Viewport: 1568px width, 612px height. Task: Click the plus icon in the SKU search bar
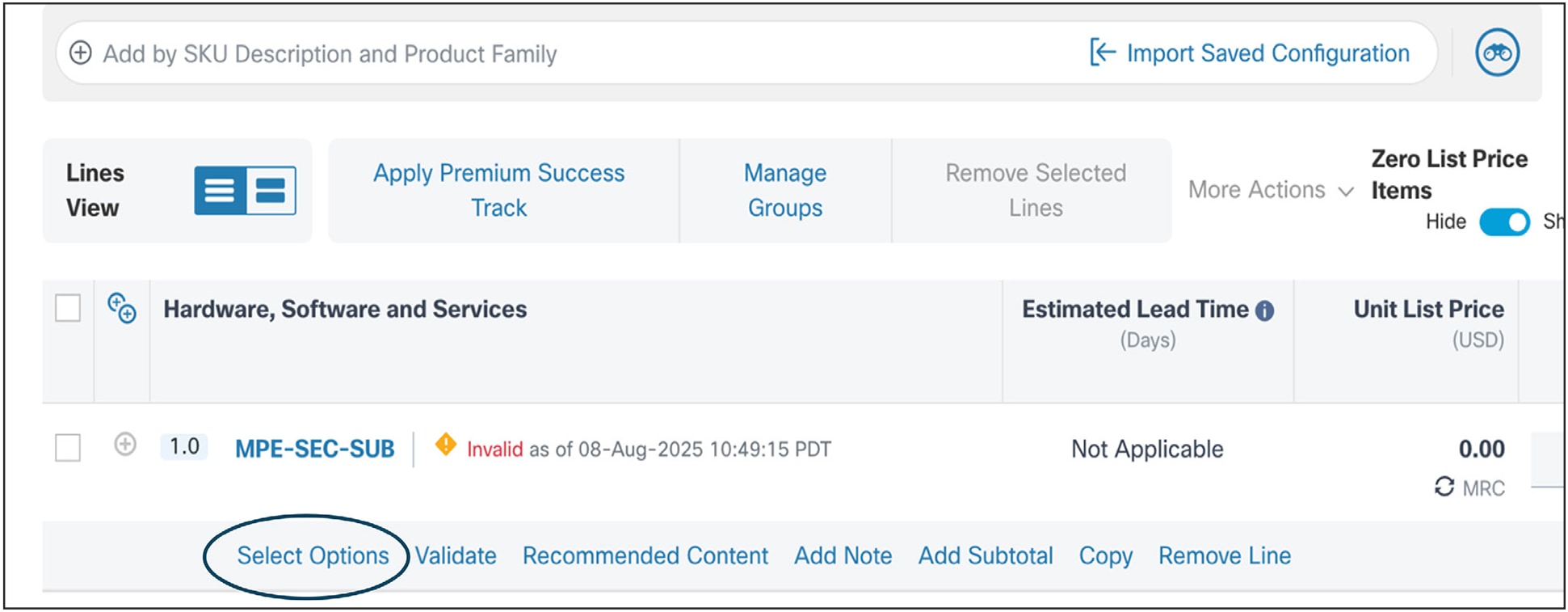(x=80, y=53)
